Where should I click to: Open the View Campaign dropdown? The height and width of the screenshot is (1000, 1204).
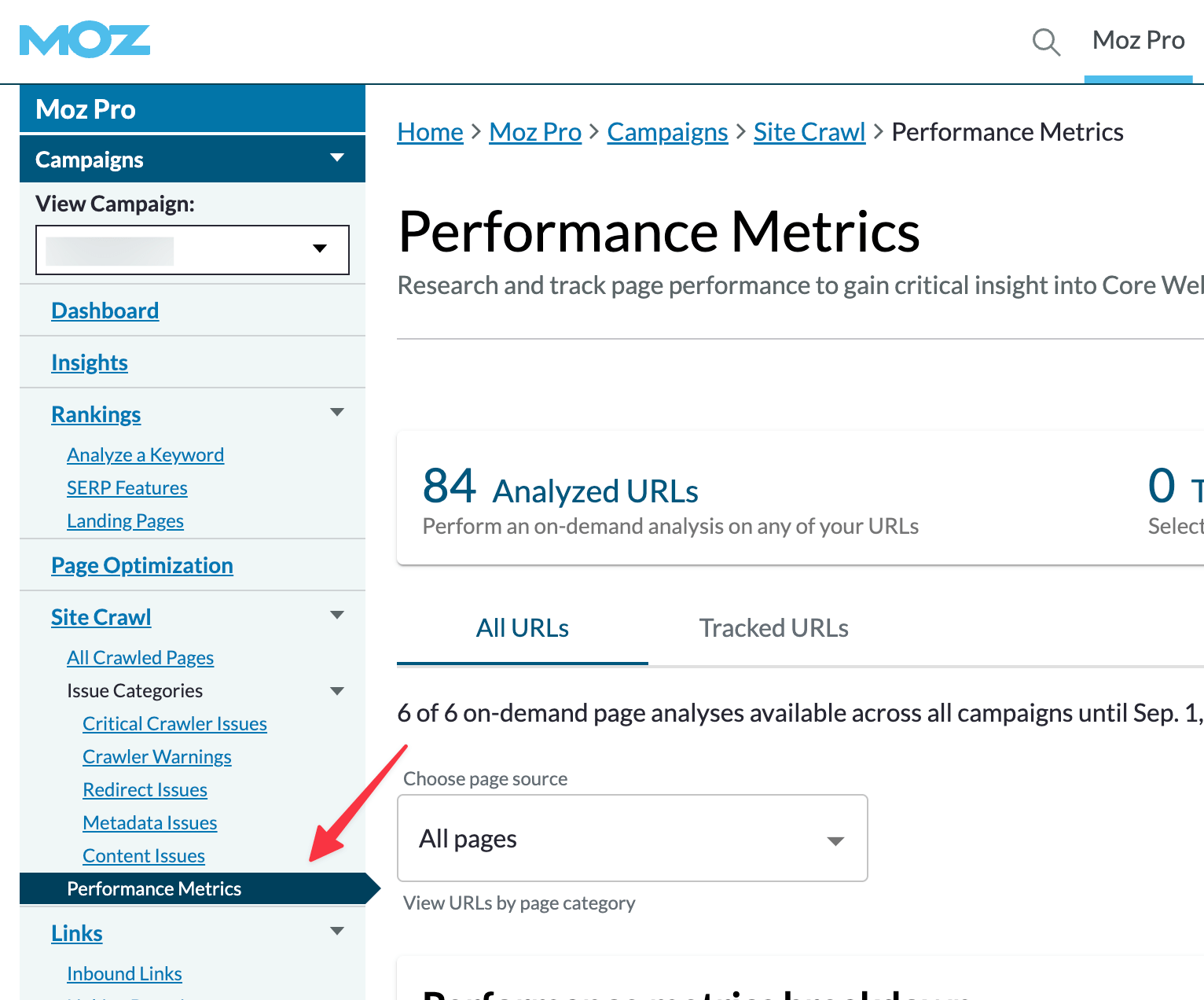point(193,250)
